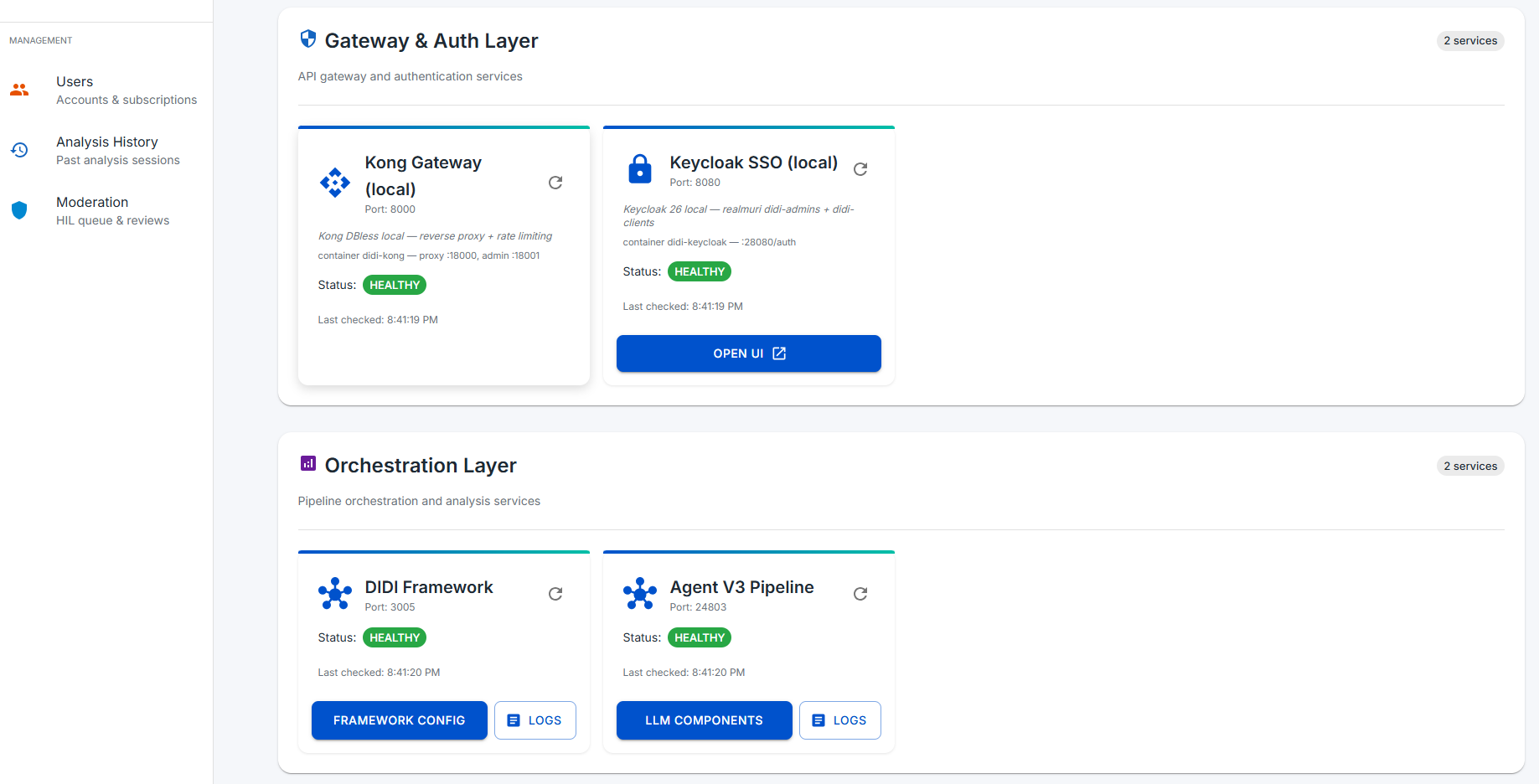The width and height of the screenshot is (1539, 784).
Task: Refresh the DIDI Framework status
Action: tap(555, 594)
